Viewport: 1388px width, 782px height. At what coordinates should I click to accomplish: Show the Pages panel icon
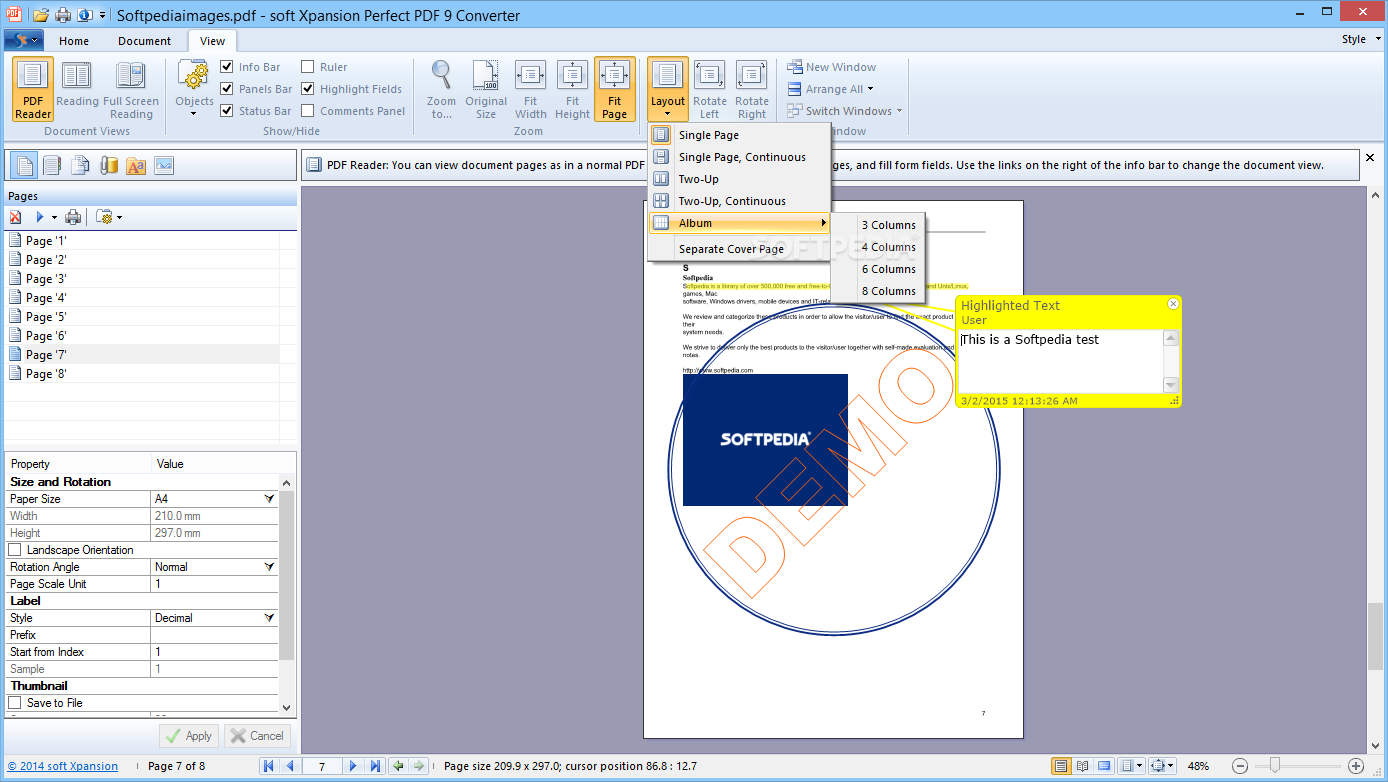click(24, 165)
